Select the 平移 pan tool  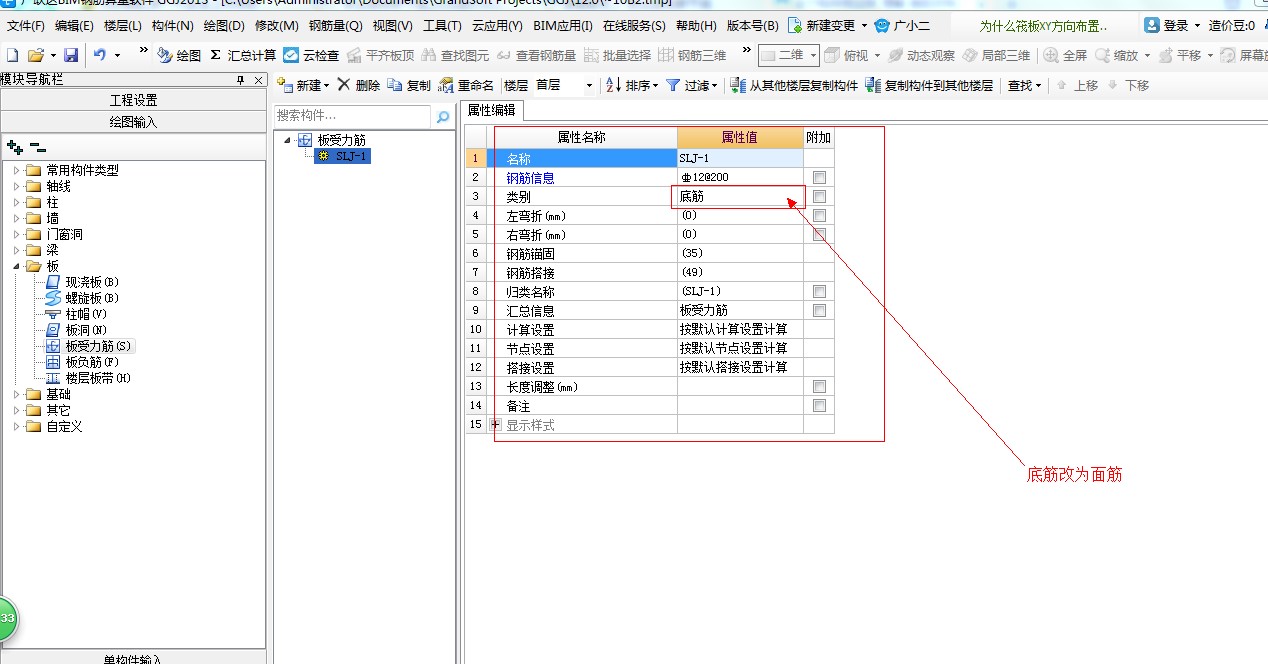(1179, 55)
